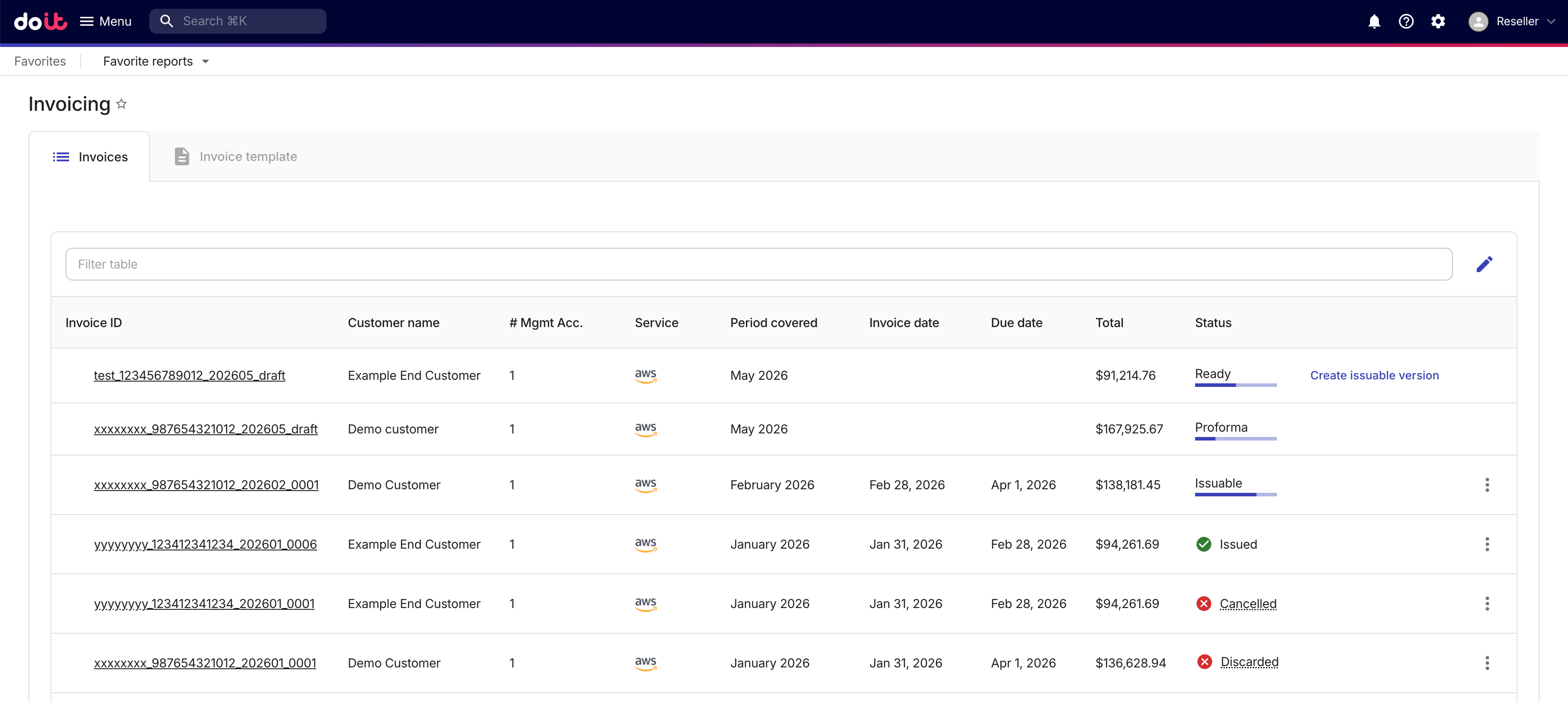Sort by Invoice ID column header
This screenshot has height=702, width=1568.
94,323
